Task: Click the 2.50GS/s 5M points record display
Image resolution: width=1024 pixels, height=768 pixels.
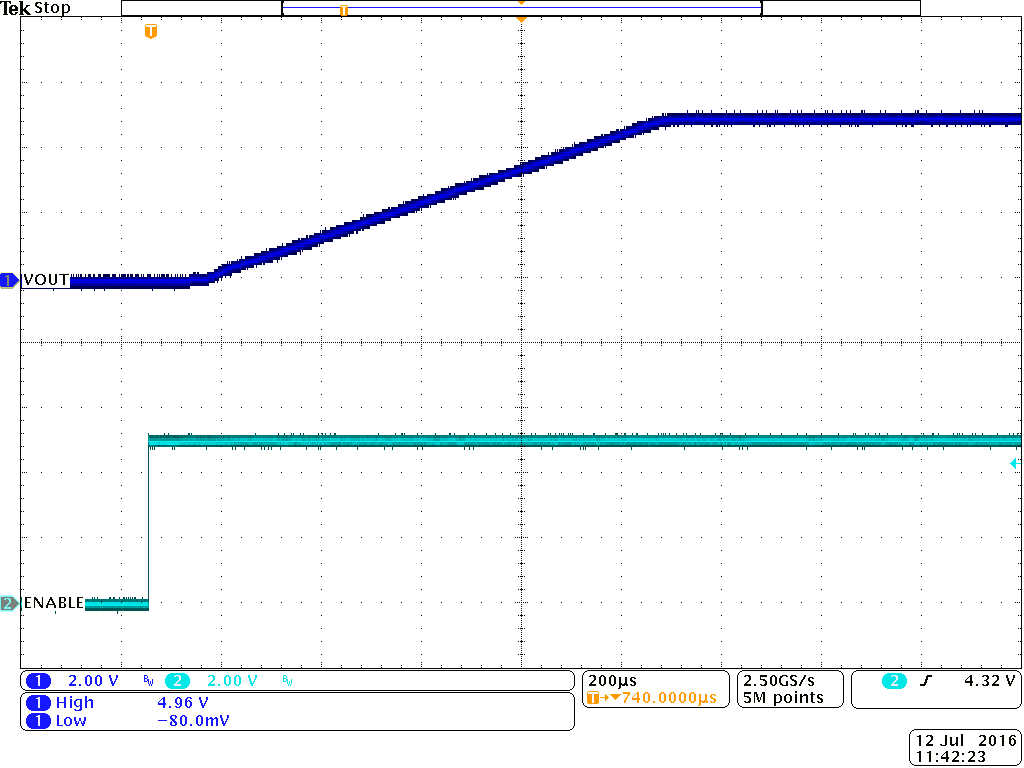Action: click(789, 689)
